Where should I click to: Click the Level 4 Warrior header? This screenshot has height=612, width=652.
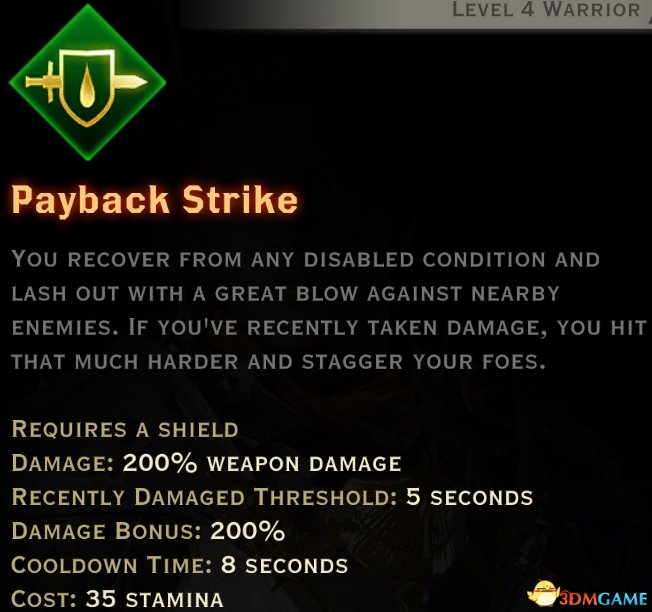click(x=546, y=10)
